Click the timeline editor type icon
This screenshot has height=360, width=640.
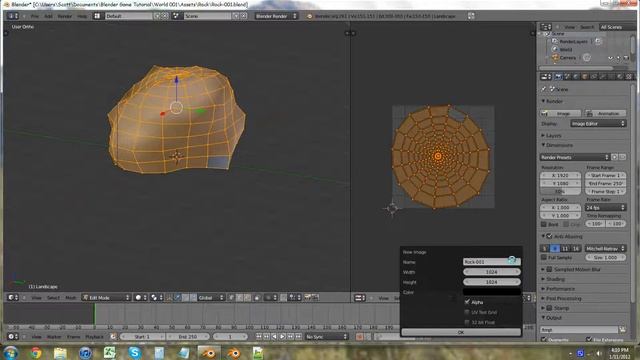click(13, 337)
